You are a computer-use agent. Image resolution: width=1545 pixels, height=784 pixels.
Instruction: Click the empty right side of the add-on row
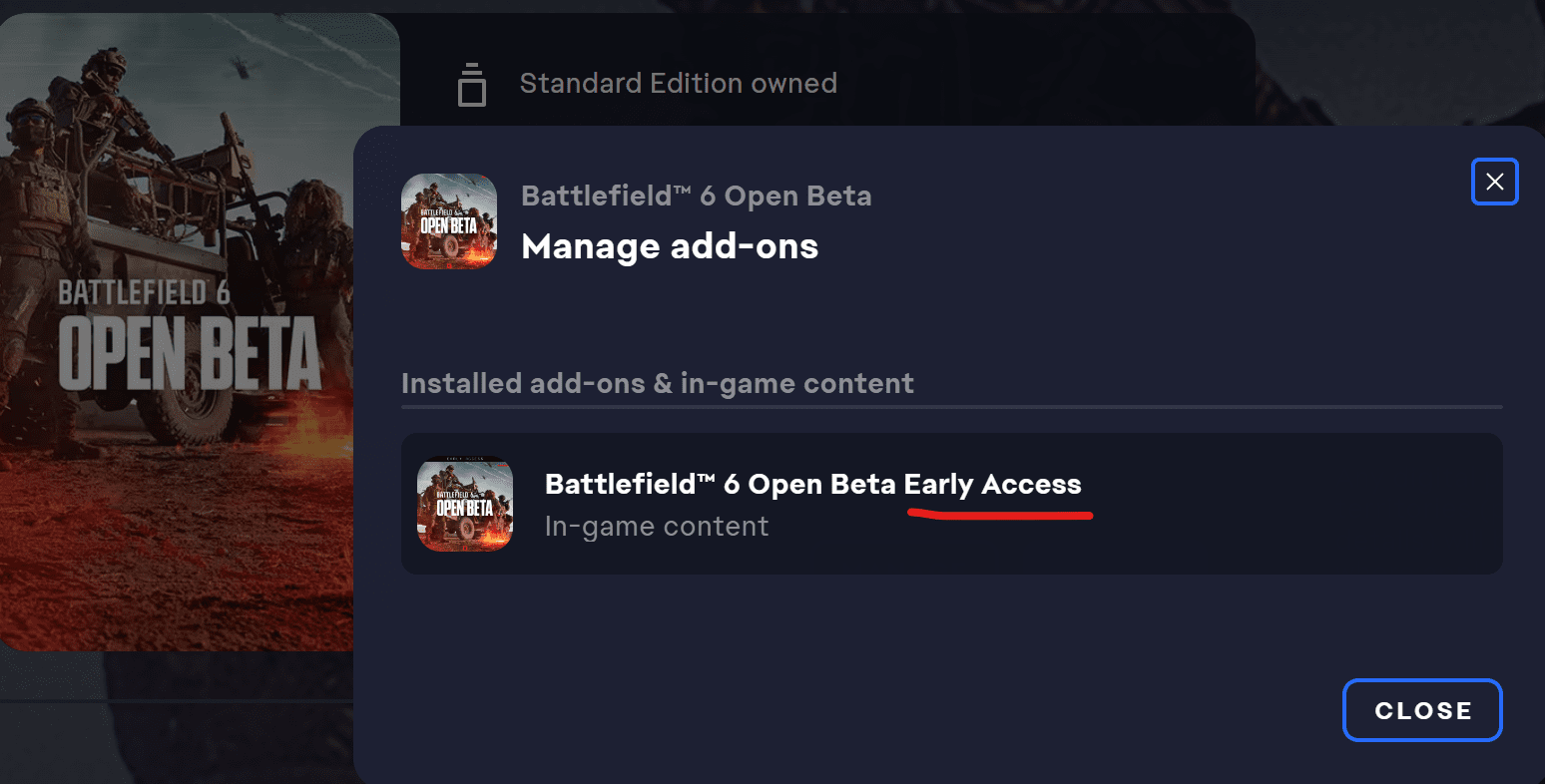[x=1297, y=504]
